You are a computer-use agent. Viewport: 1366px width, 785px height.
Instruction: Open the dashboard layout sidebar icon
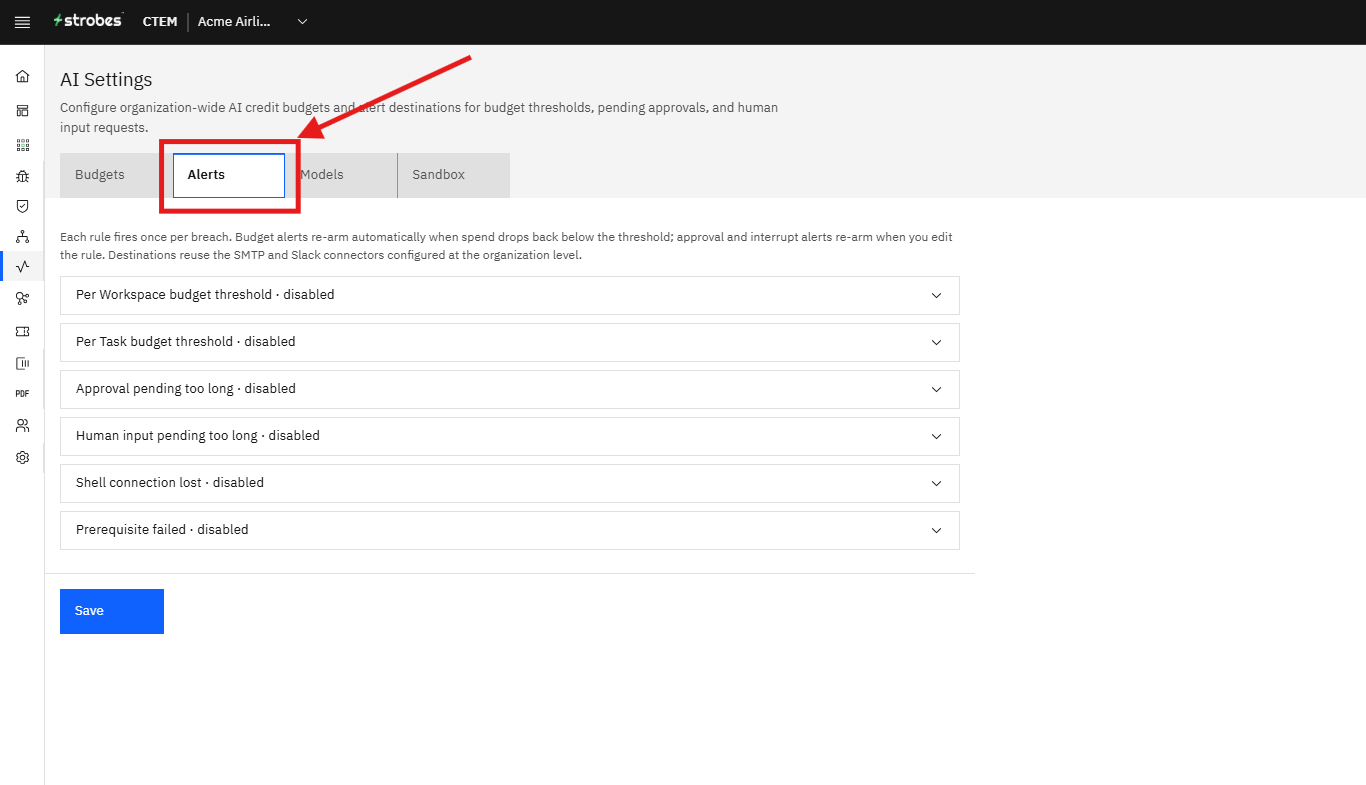[22, 110]
